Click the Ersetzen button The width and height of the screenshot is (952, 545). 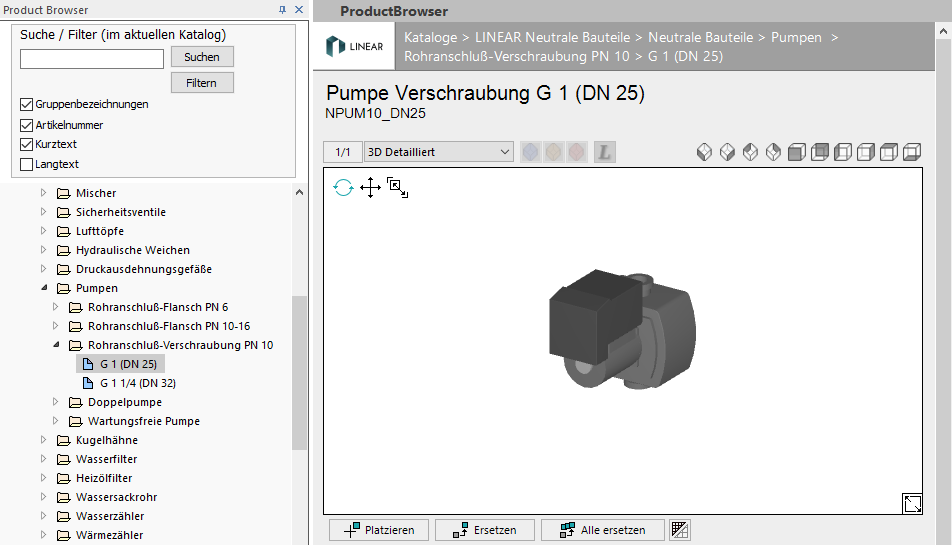pyautogui.click(x=484, y=530)
